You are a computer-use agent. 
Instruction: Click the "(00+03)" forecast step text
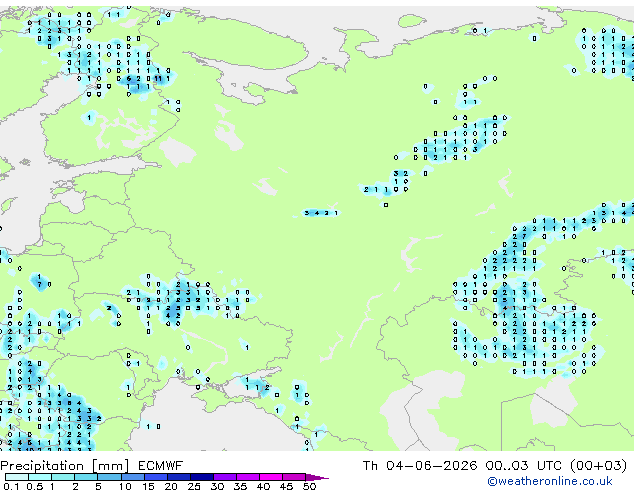(x=598, y=466)
